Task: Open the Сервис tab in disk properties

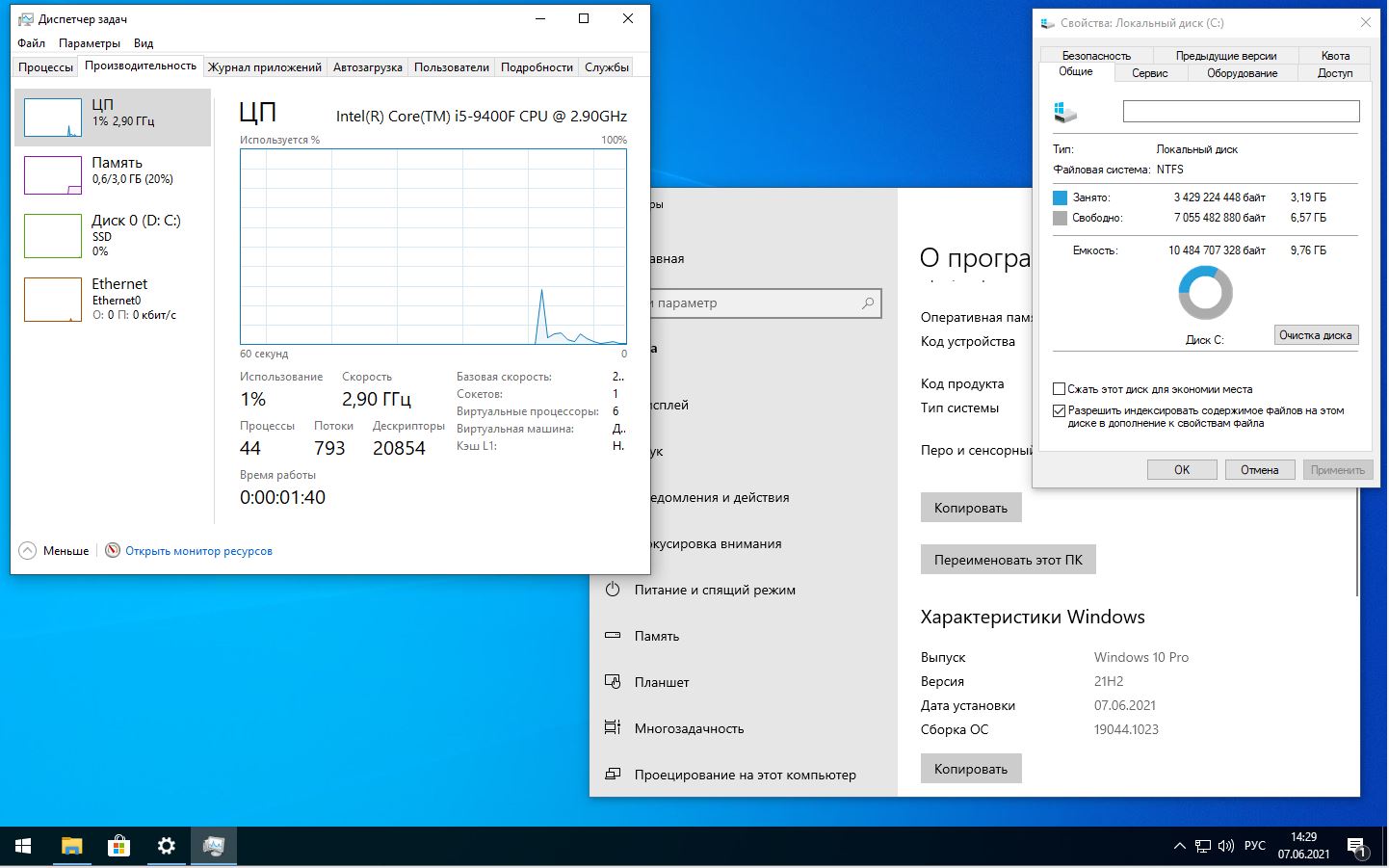Action: pyautogui.click(x=1150, y=73)
